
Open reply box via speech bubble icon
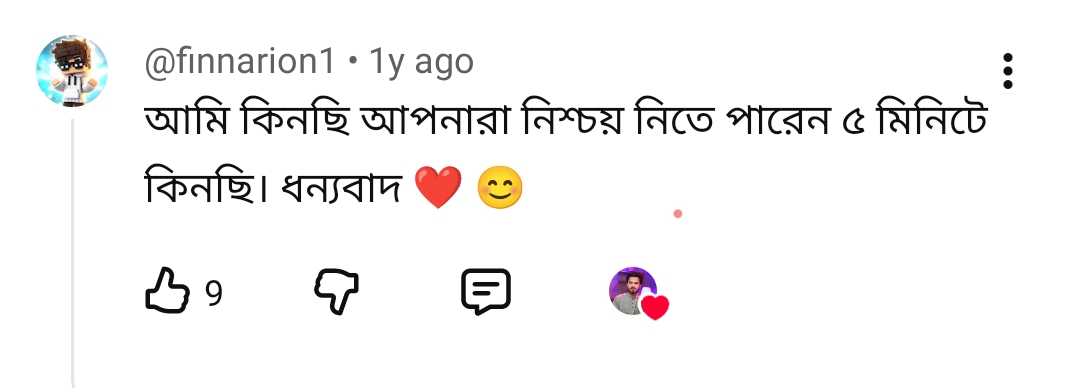[486, 292]
